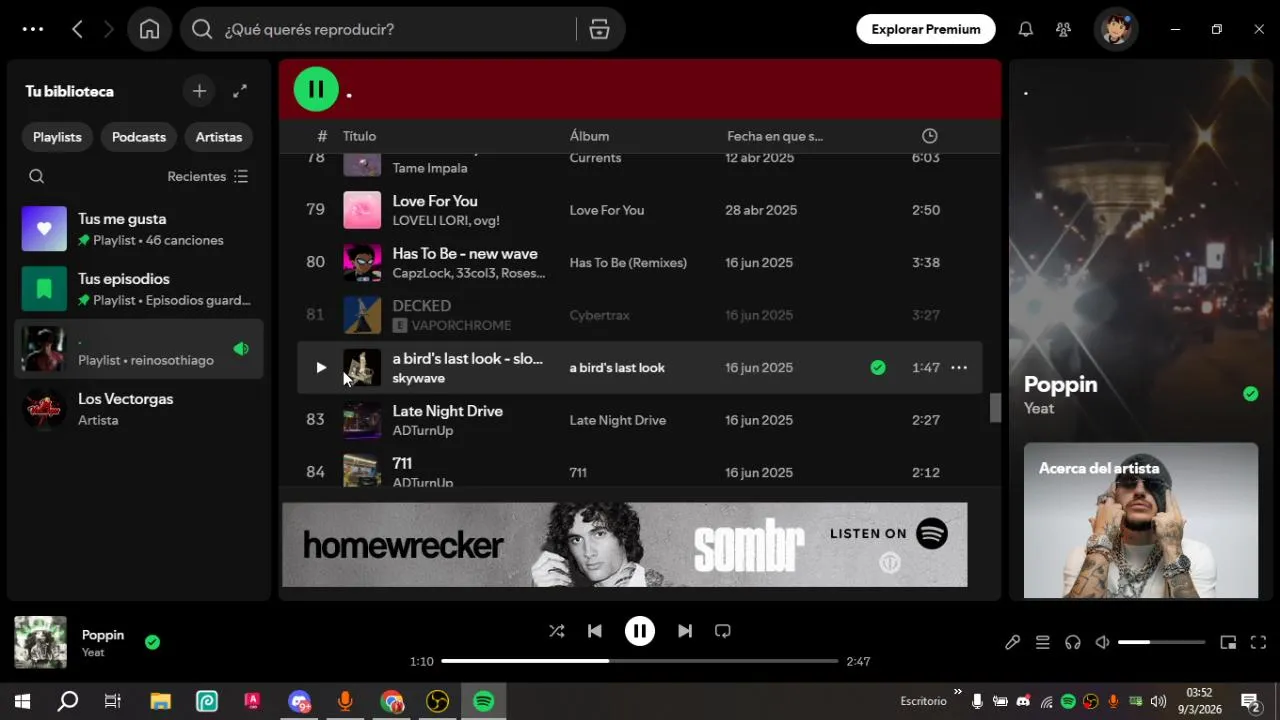This screenshot has height=720, width=1280.
Task: Pause playback in the bottom player
Action: click(640, 631)
